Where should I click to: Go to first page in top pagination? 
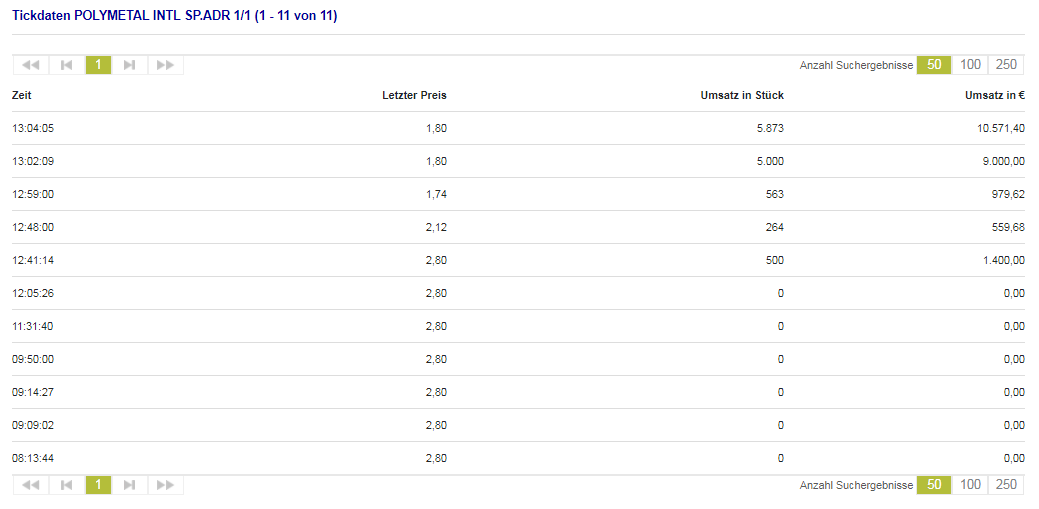[x=31, y=65]
